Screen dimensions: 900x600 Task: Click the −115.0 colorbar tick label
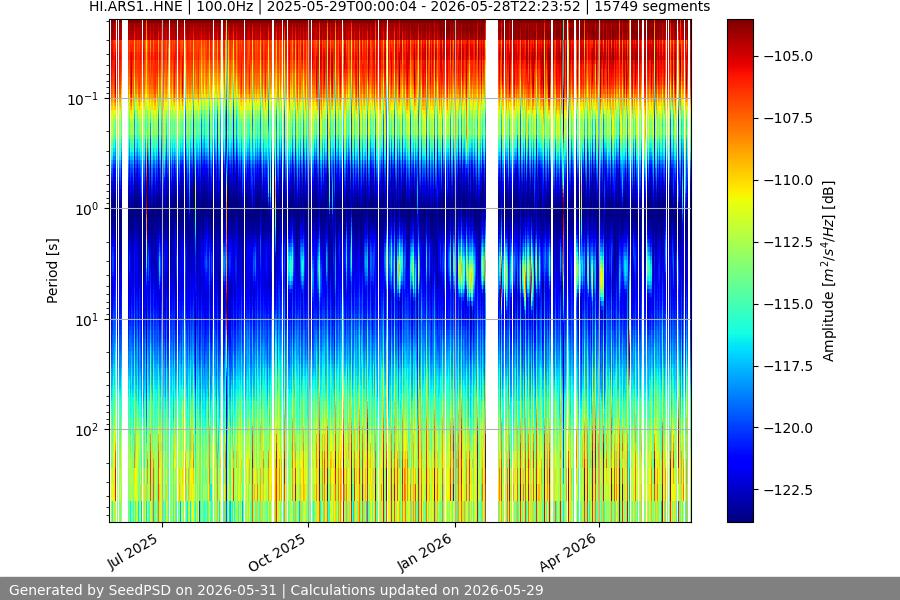pos(788,304)
